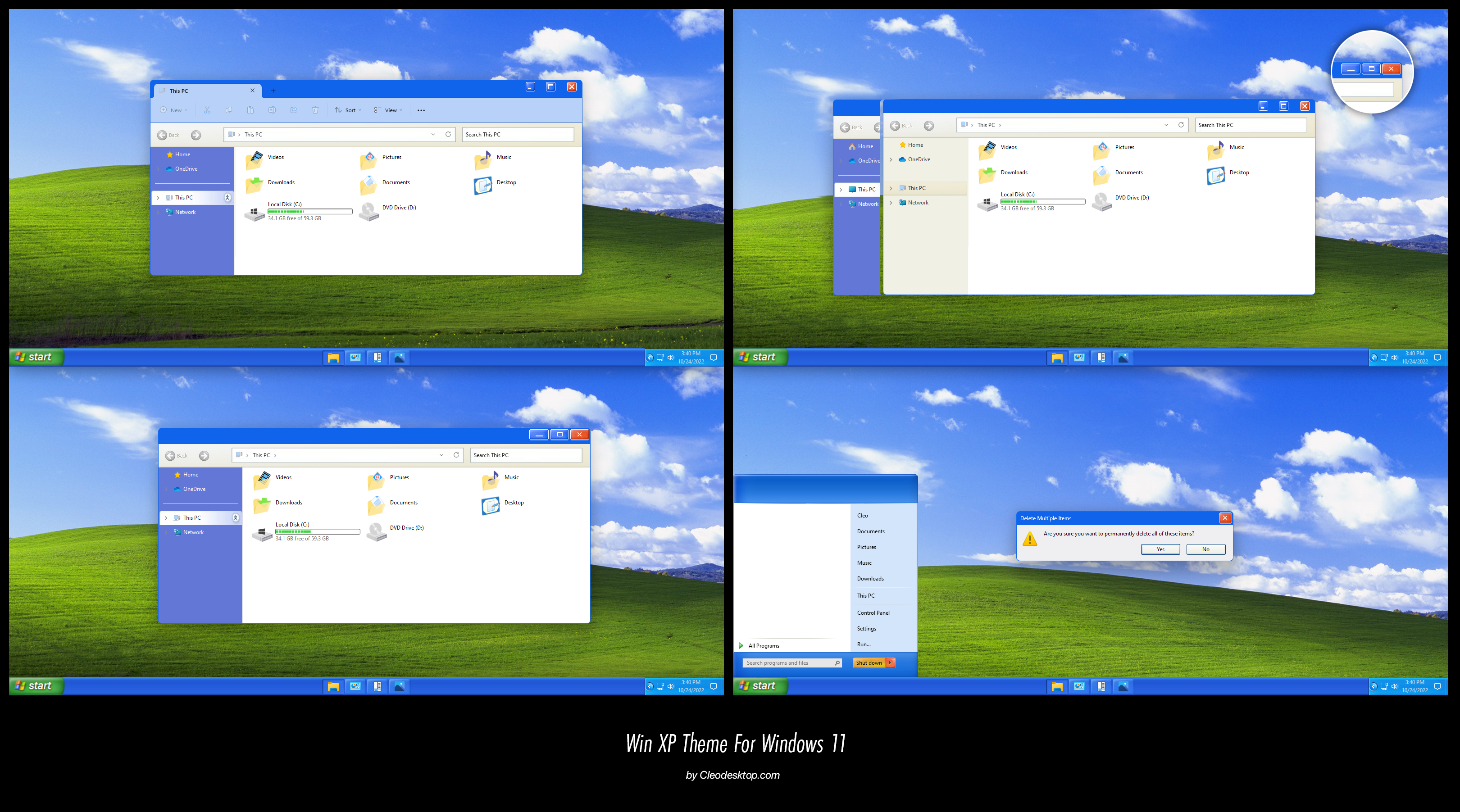This screenshot has width=1460, height=812.
Task: Select the This PC tab in the tabbed Explorer
Action: (x=207, y=91)
